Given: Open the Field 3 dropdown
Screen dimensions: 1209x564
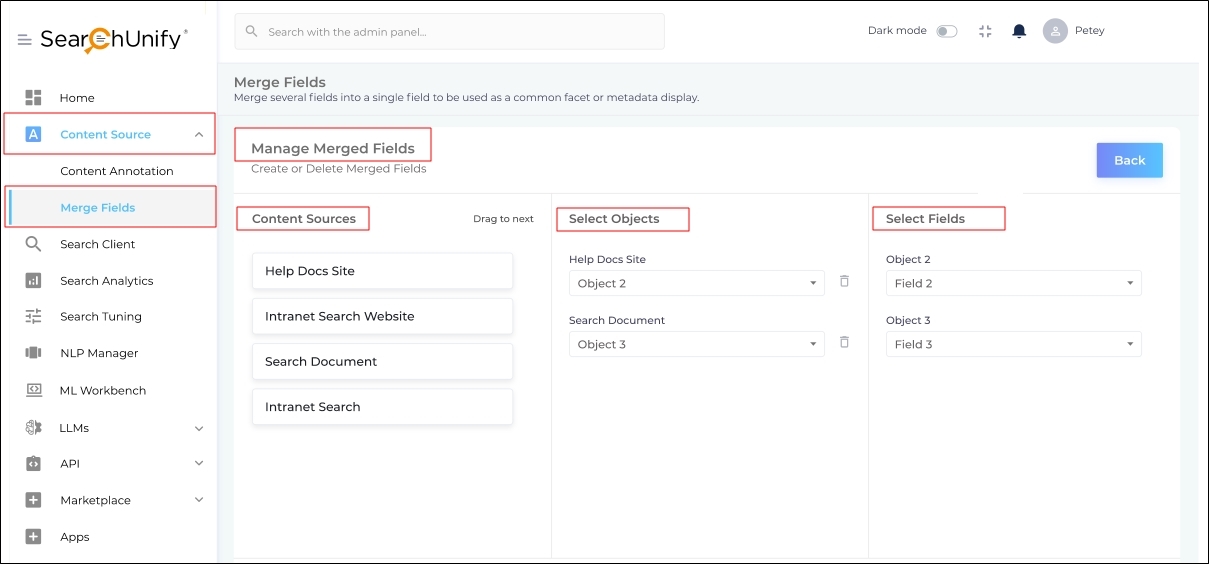Looking at the screenshot, I should pos(1013,344).
